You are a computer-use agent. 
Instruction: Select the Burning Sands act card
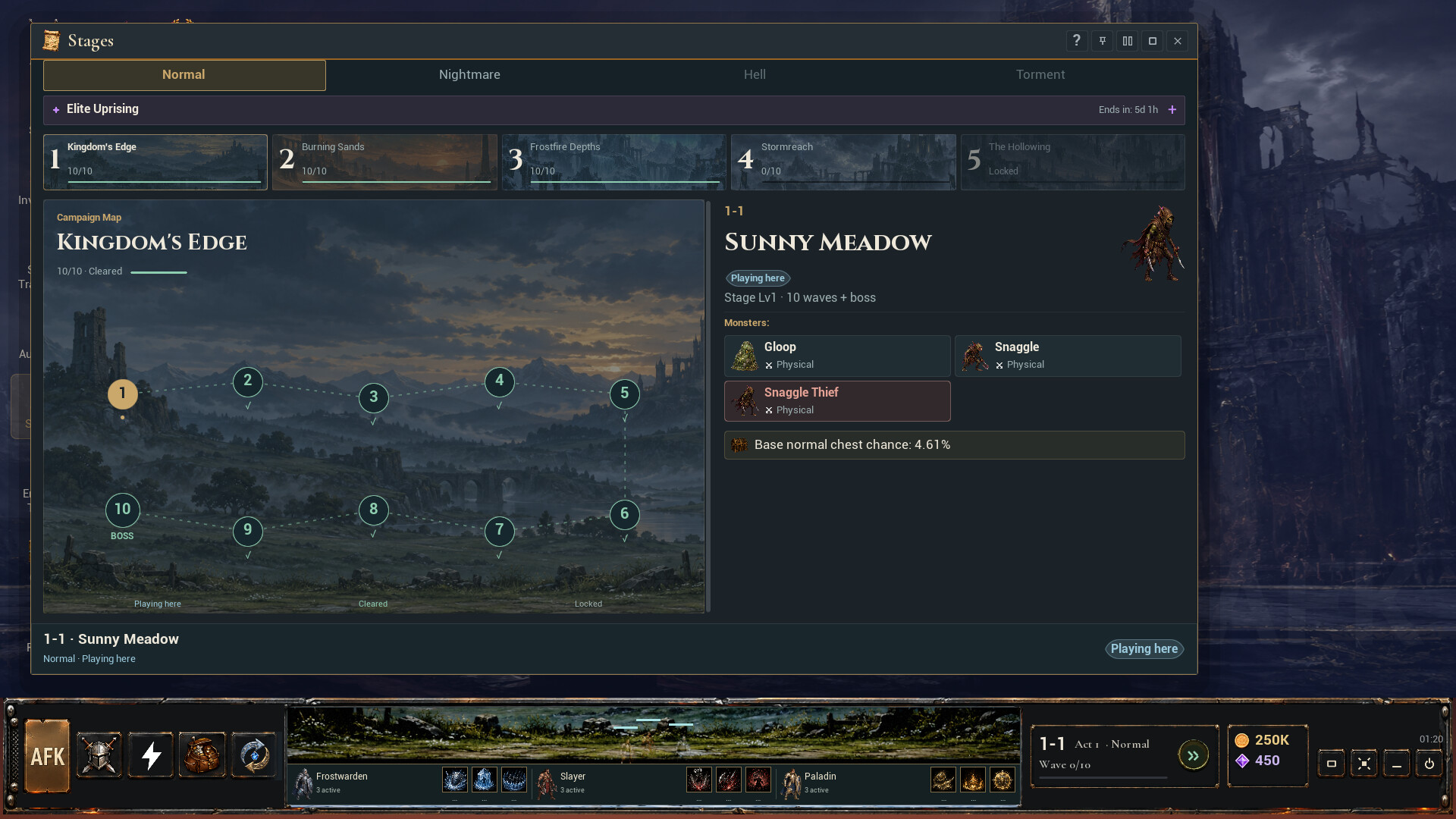tap(385, 162)
